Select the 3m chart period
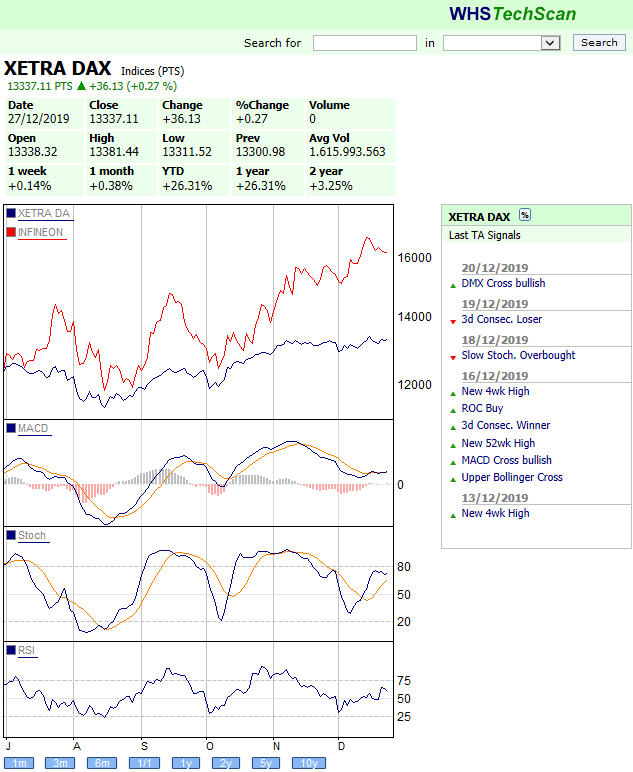 point(60,763)
